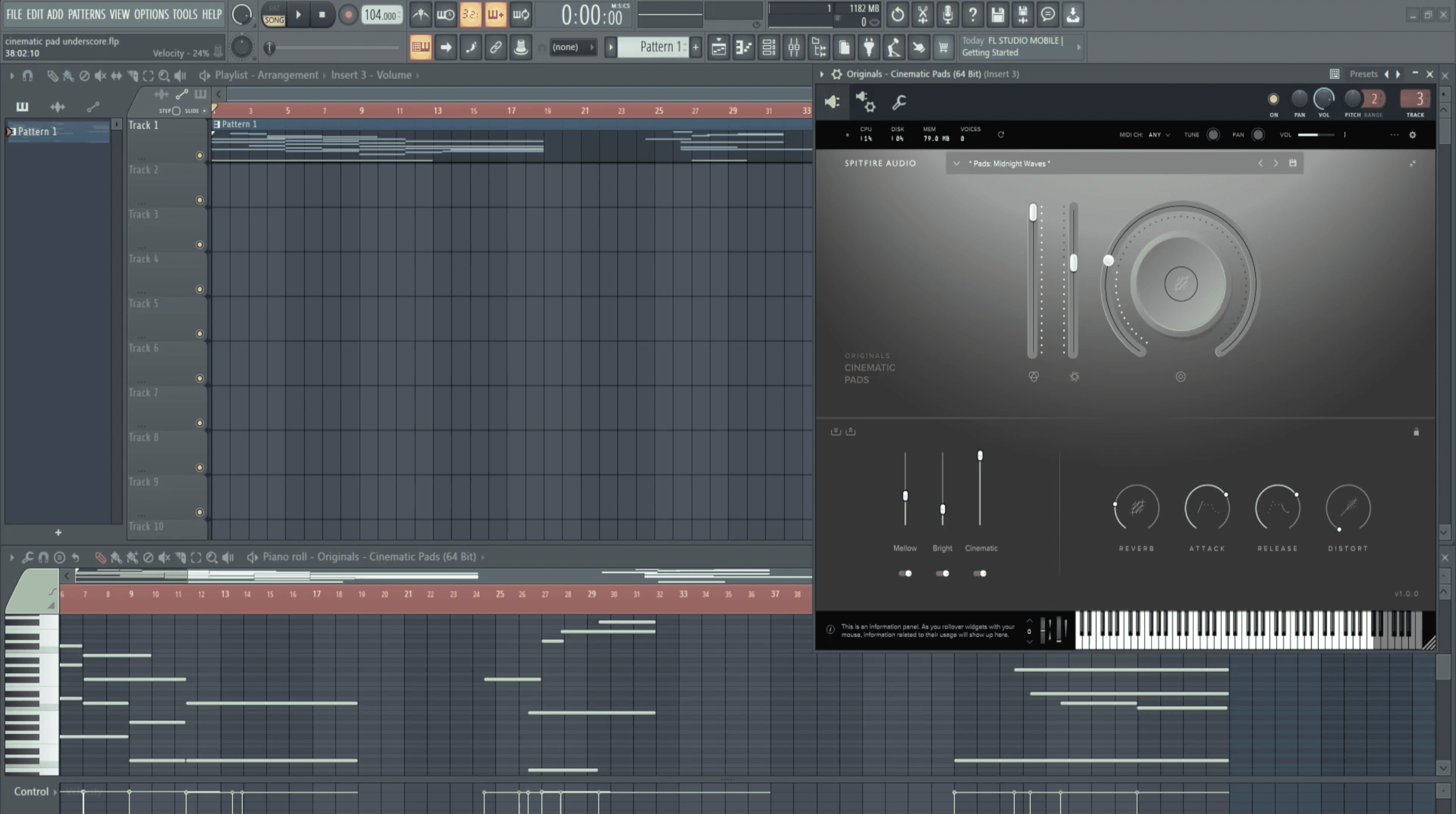Open the Pads: Midnight Waves preset dropdown
1456x814 pixels.
[x=956, y=164]
